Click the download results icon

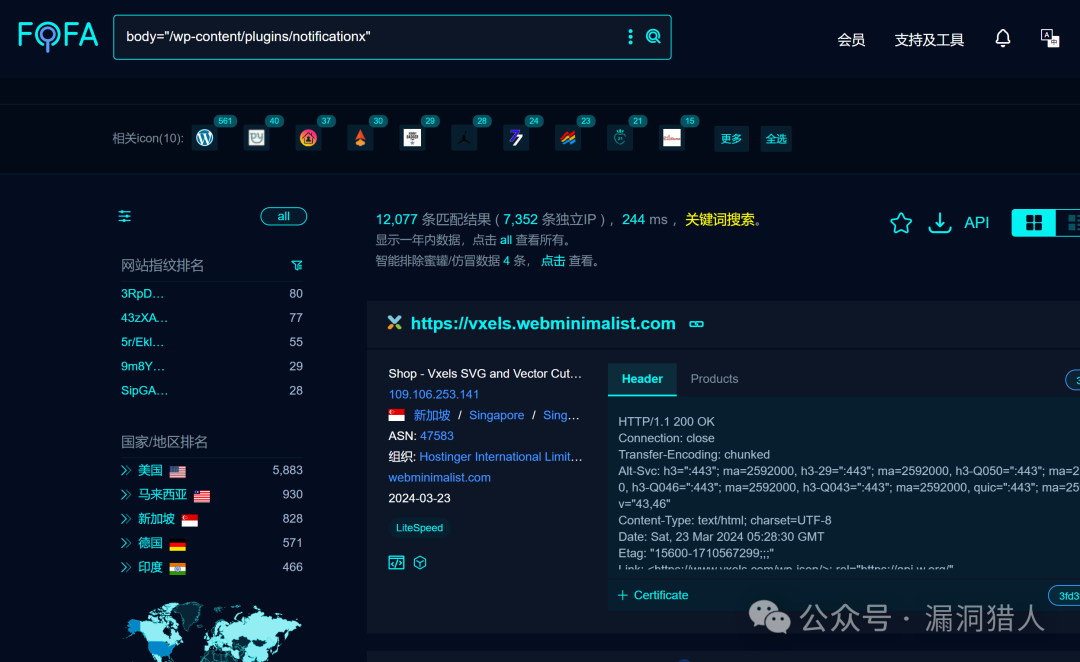(939, 223)
